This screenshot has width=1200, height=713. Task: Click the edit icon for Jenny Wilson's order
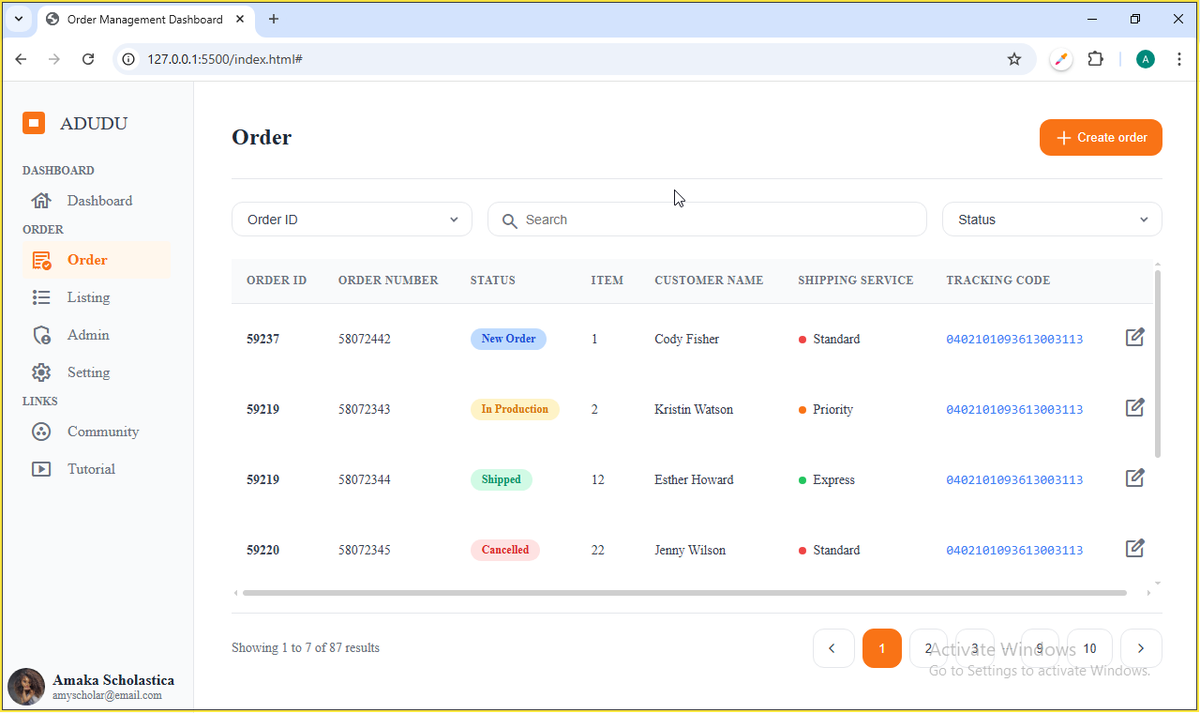point(1134,548)
